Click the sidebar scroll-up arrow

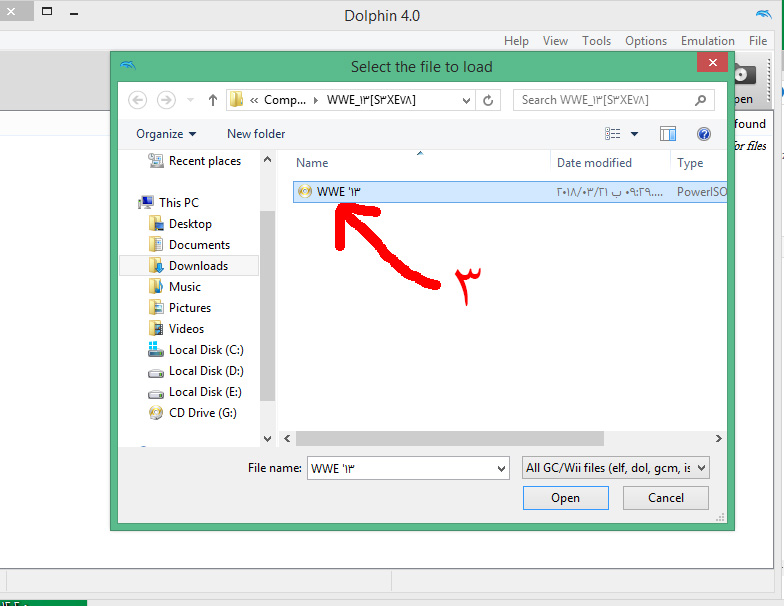[x=268, y=160]
